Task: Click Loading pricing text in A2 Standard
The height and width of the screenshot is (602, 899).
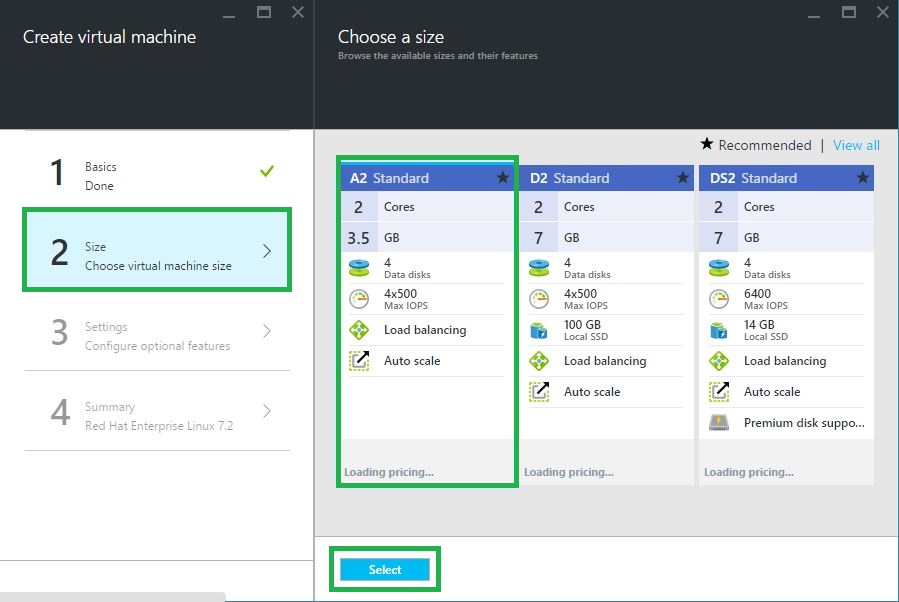Action: (389, 472)
